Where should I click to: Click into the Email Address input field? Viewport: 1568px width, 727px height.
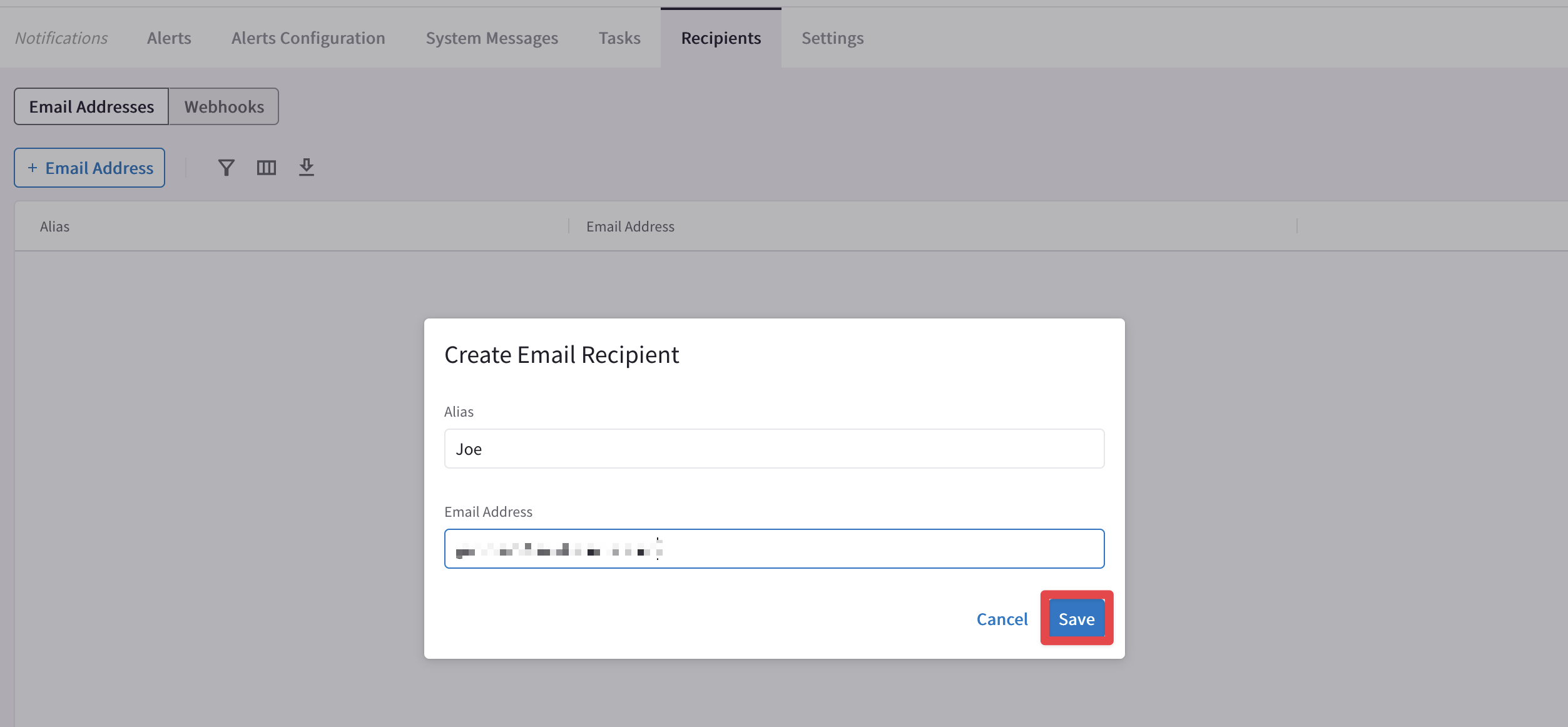point(774,549)
